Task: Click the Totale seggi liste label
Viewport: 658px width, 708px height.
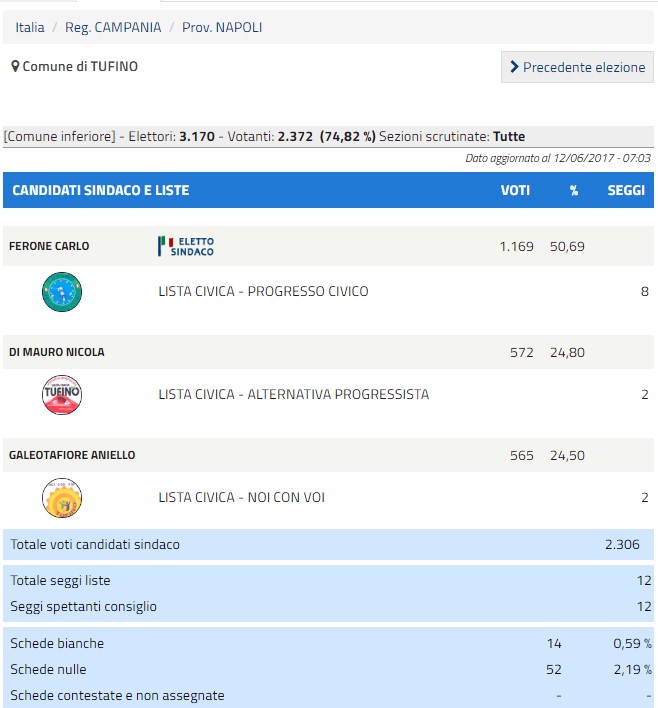Action: (x=60, y=580)
